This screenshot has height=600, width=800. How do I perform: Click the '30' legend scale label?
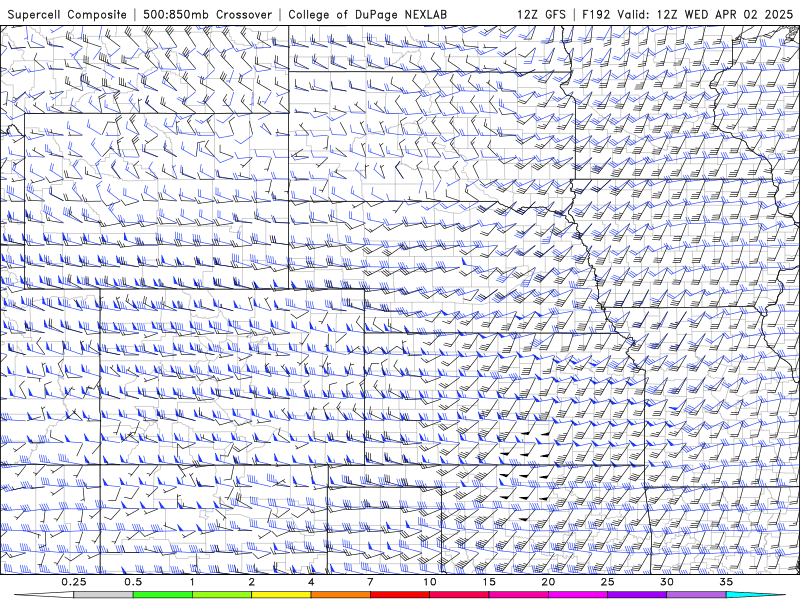(667, 582)
